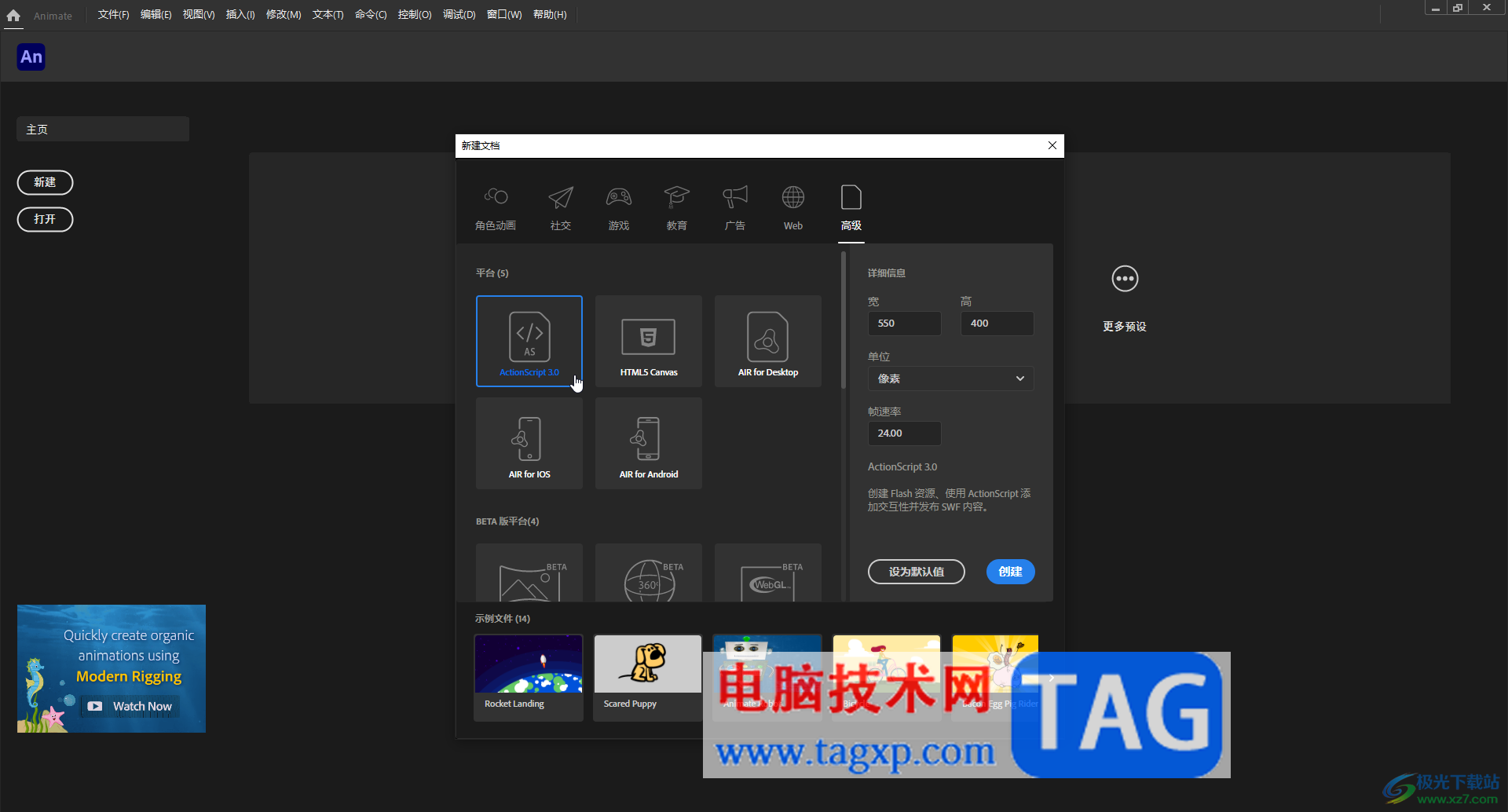Viewport: 1508px width, 812px height.
Task: Open the 调试(D) menu
Action: (x=459, y=15)
